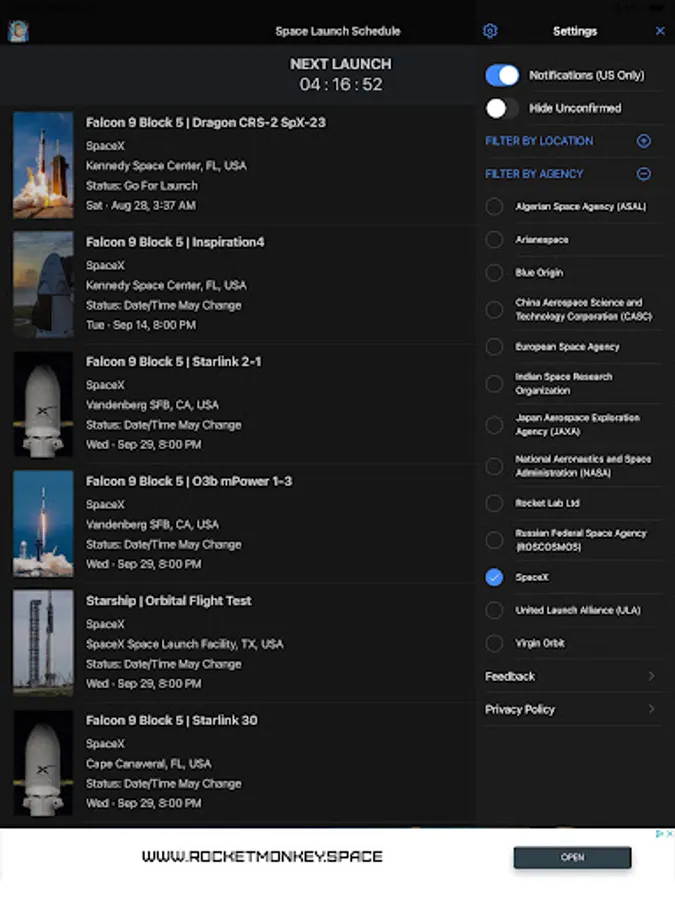675x900 pixels.
Task: Select Algerian Space Agency (ASAL) filter
Action: 494,207
